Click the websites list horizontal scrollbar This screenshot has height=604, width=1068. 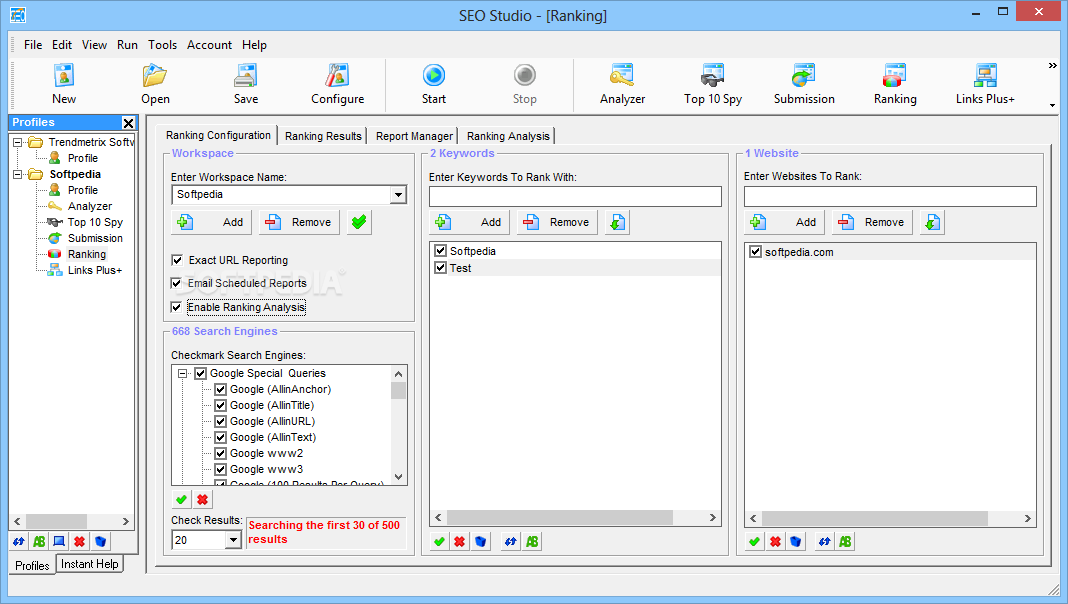(x=890, y=519)
